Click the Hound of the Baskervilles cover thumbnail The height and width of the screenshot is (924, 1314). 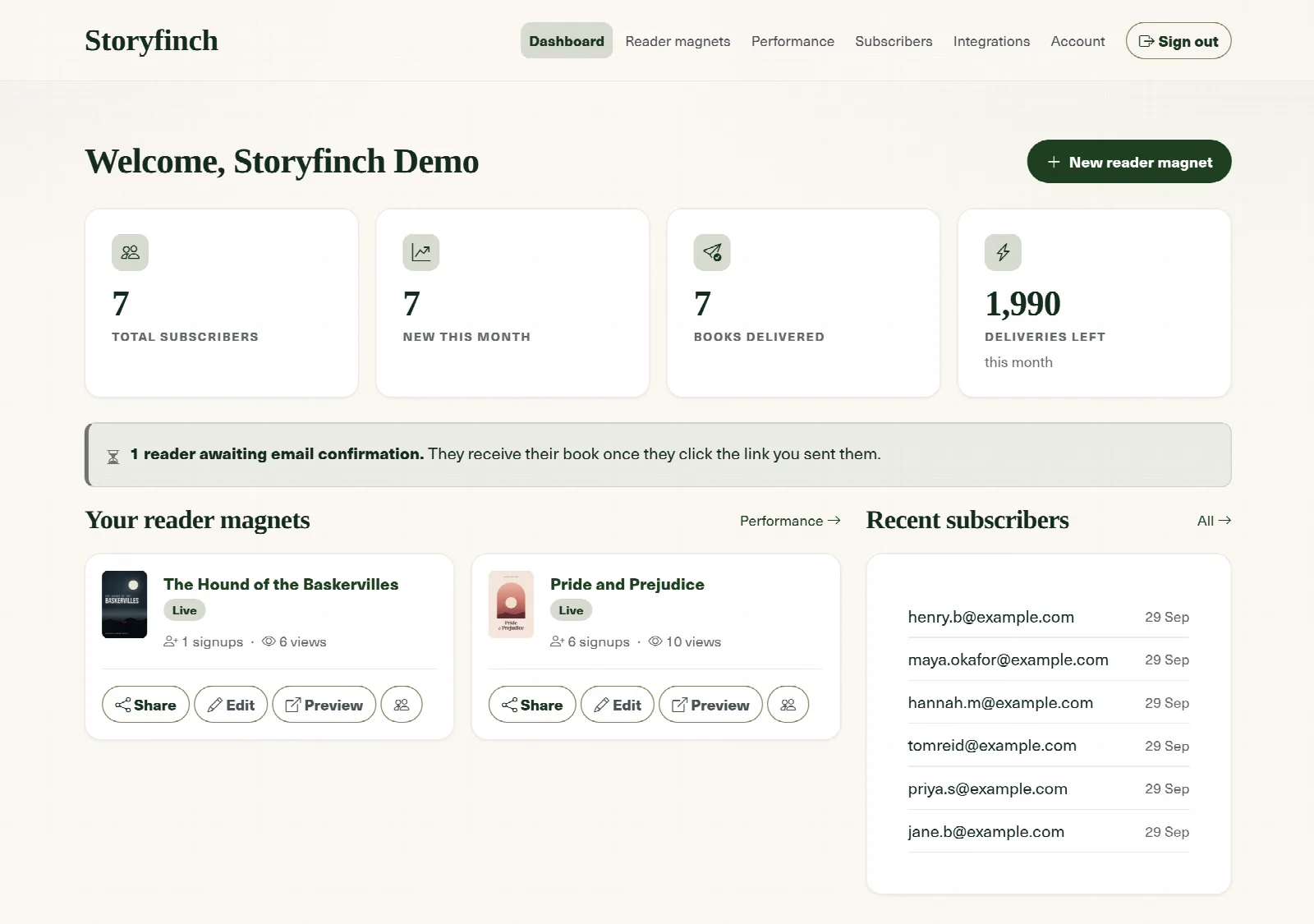[x=124, y=605]
